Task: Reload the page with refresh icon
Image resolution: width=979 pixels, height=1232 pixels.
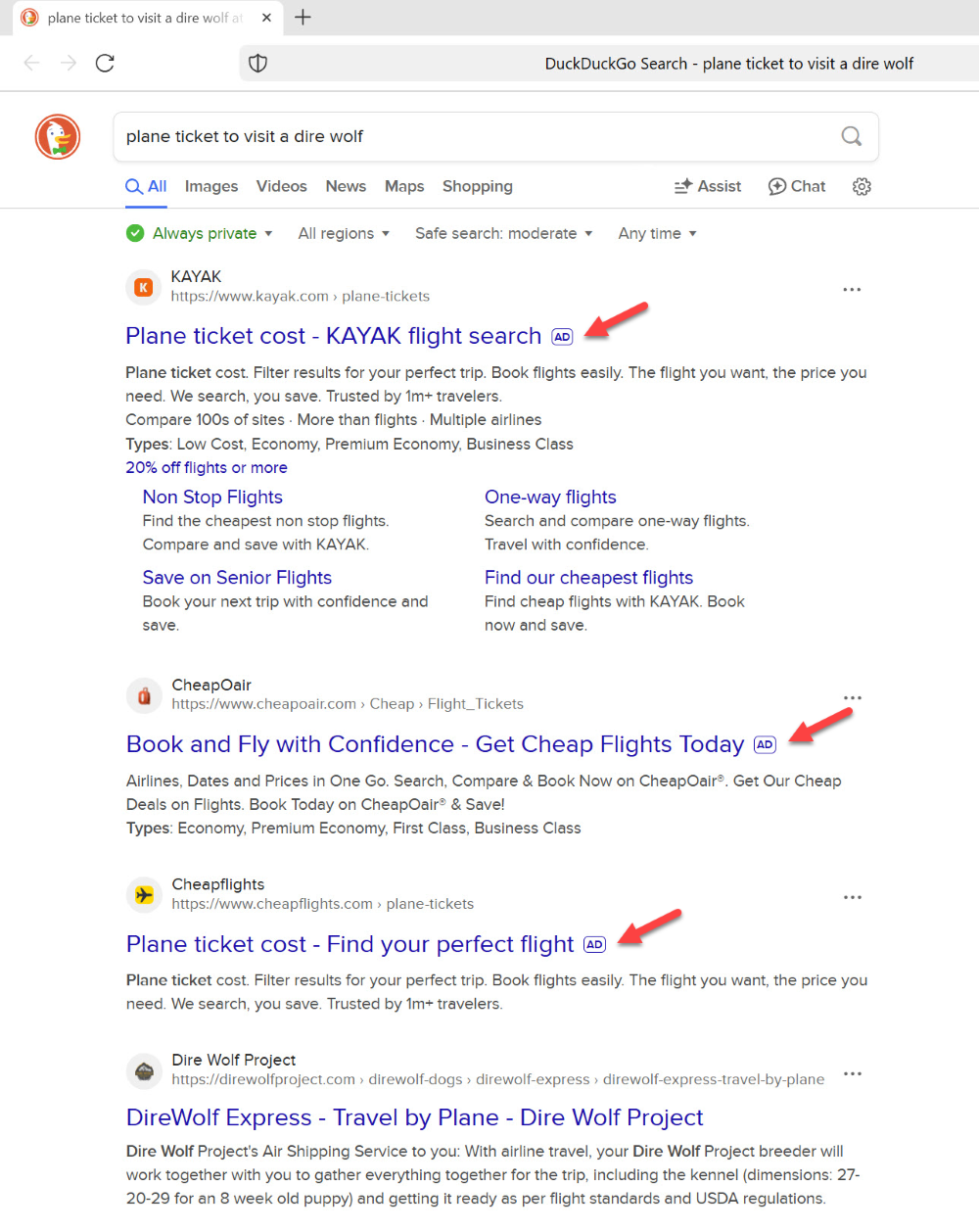Action: (x=106, y=64)
